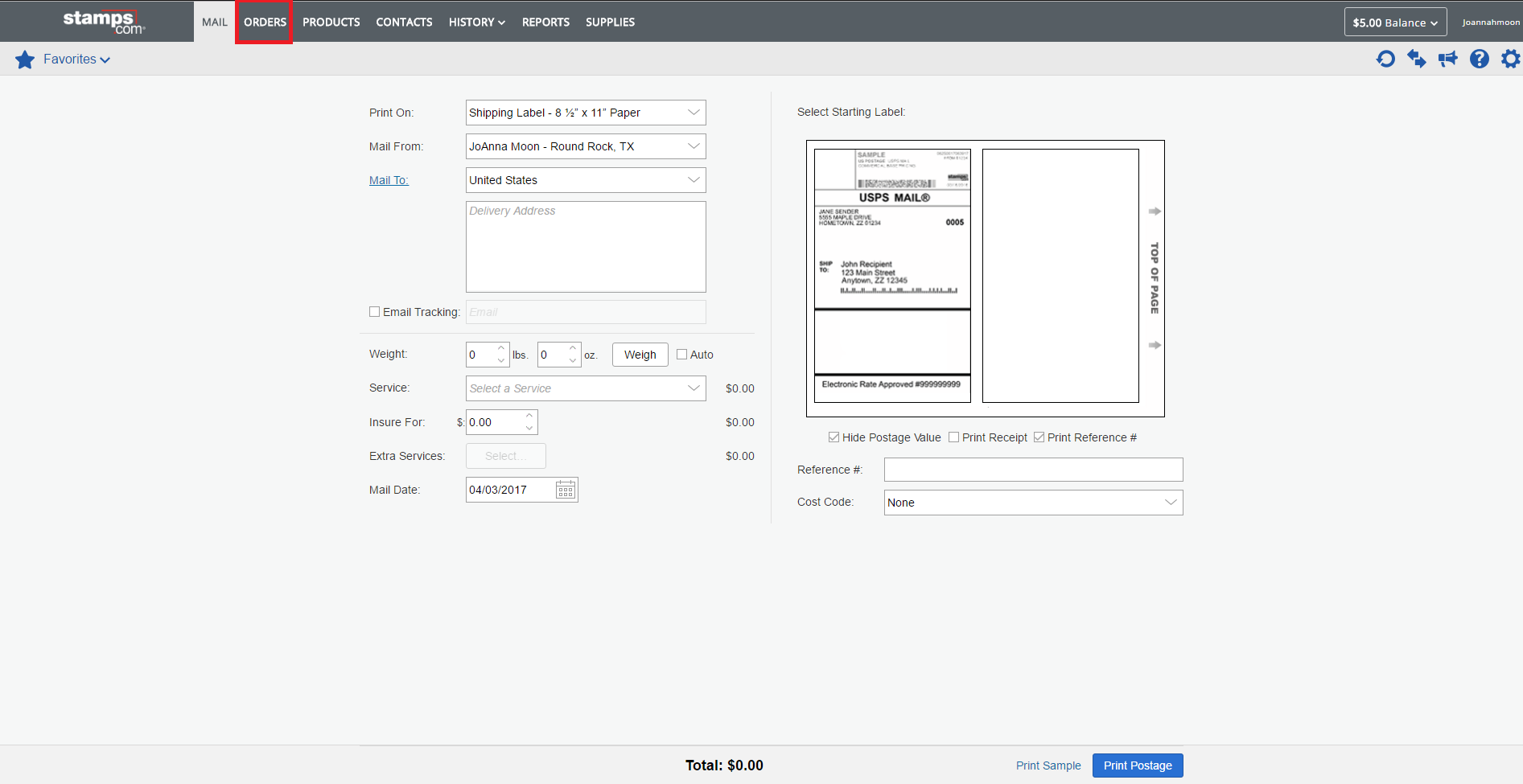Click the stamps.com logo
The height and width of the screenshot is (784, 1523).
103,22
